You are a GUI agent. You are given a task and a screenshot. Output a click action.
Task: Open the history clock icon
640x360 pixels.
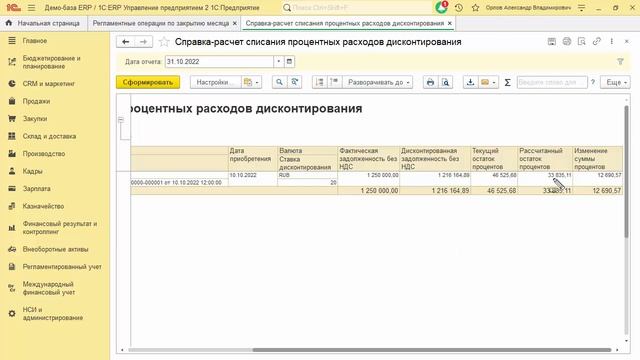[x=459, y=8]
